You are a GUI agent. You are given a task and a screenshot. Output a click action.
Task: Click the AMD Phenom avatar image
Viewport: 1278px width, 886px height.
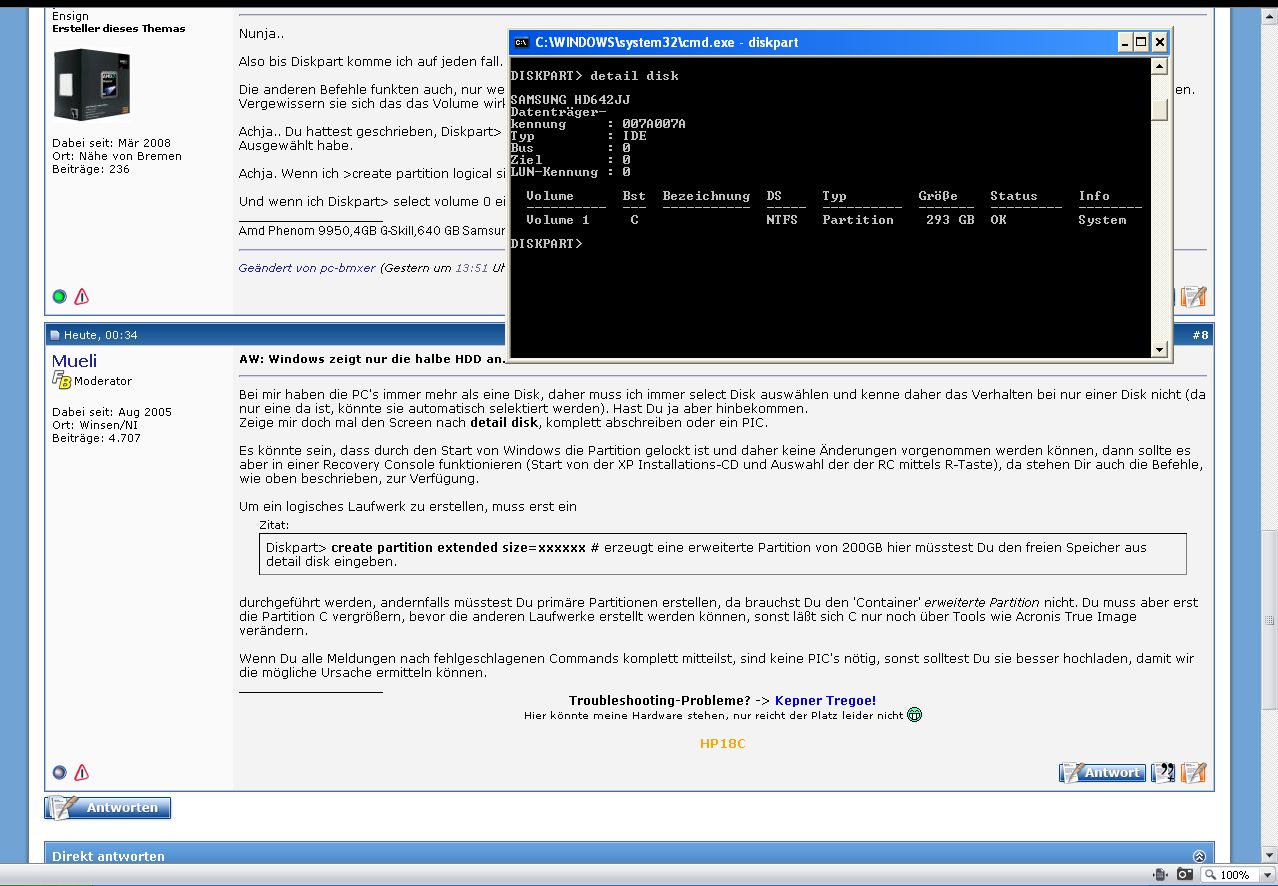click(91, 85)
